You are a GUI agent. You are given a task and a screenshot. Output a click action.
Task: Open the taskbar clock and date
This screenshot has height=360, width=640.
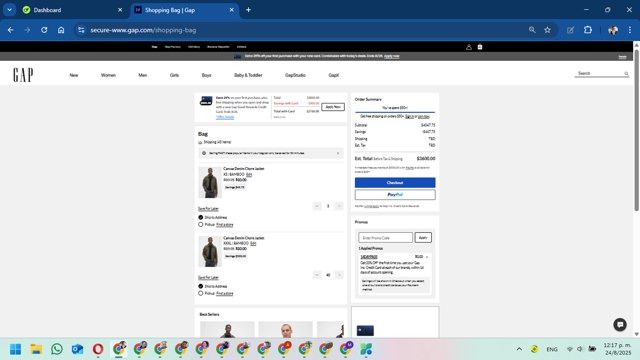pyautogui.click(x=617, y=349)
